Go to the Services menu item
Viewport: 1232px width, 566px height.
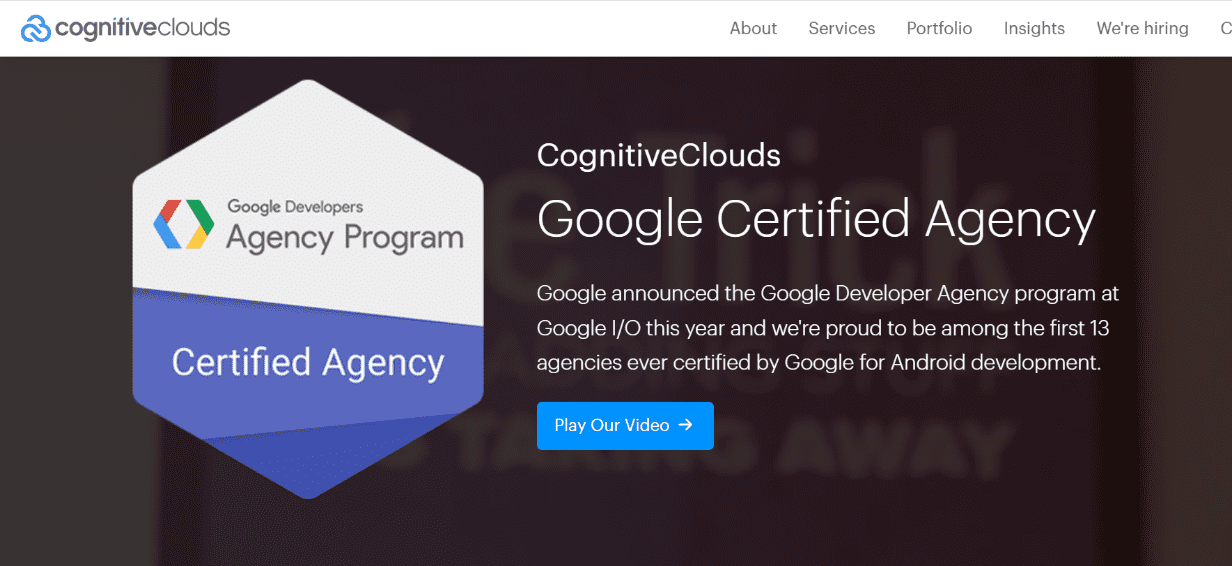click(842, 28)
